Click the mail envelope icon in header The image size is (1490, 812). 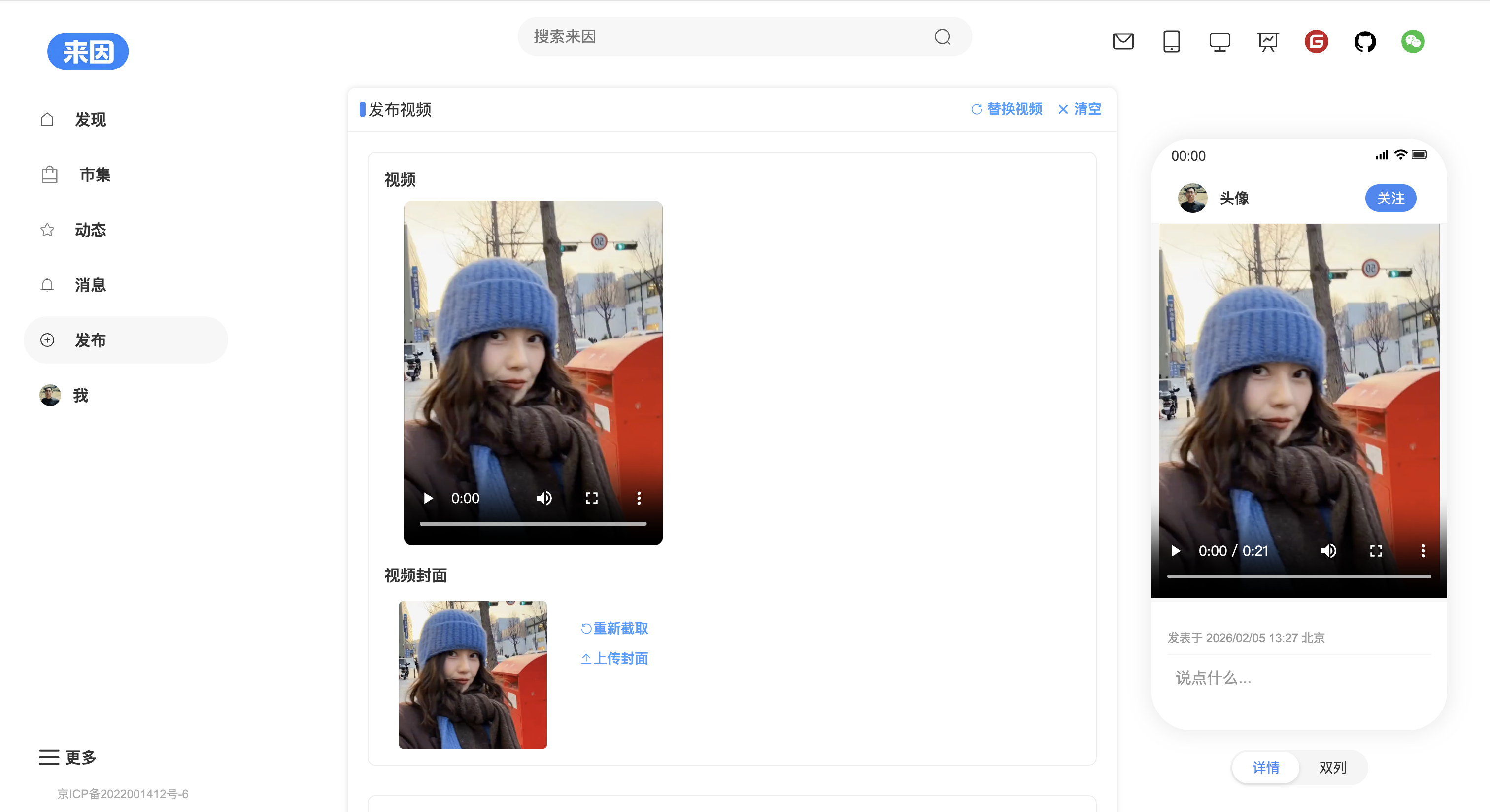pos(1123,42)
